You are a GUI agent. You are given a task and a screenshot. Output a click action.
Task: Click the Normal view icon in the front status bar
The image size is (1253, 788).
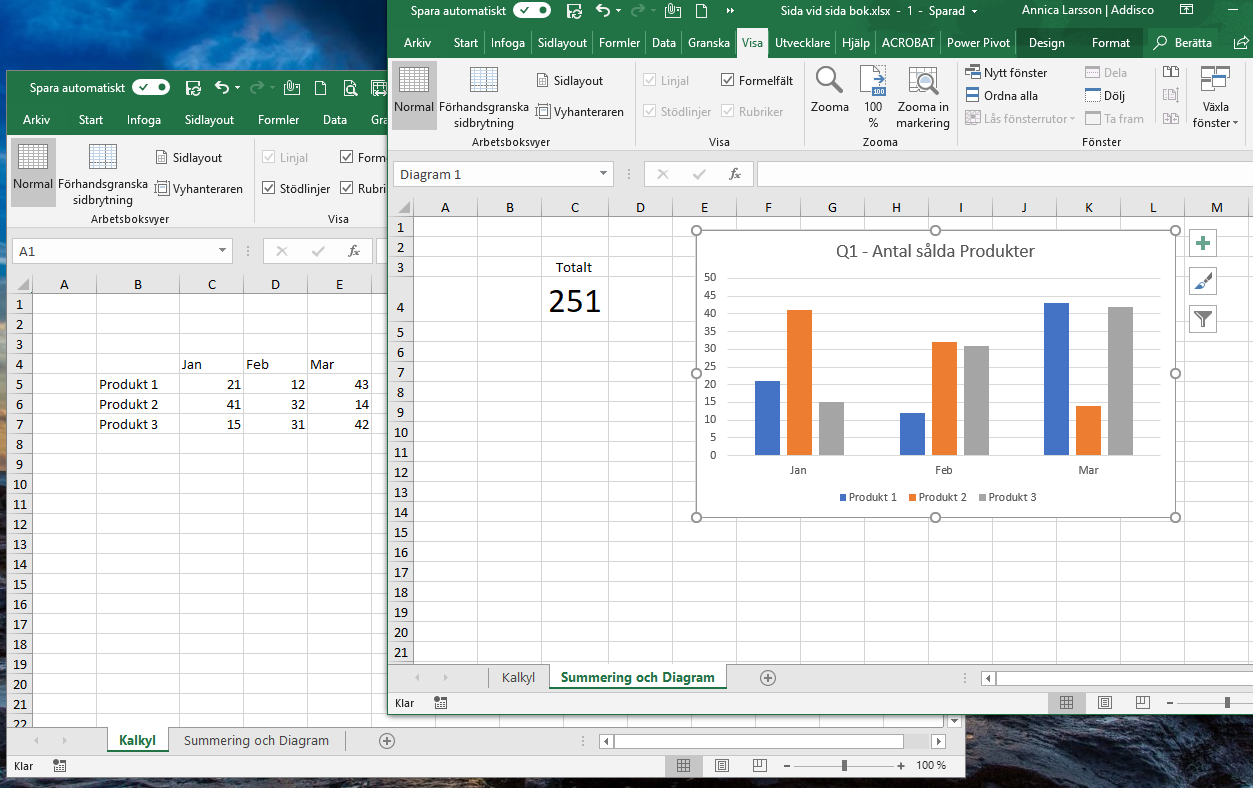1067,703
